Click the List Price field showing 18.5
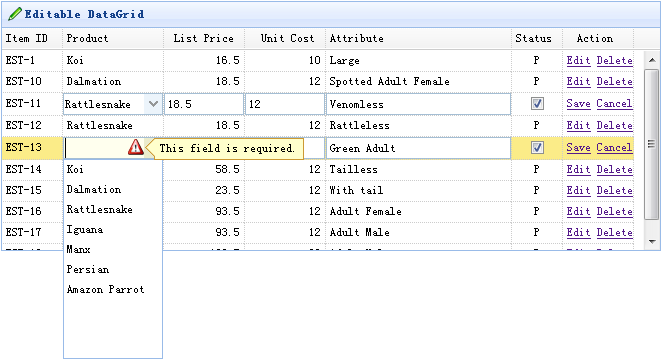Screen dimensions: 663x363 204,104
